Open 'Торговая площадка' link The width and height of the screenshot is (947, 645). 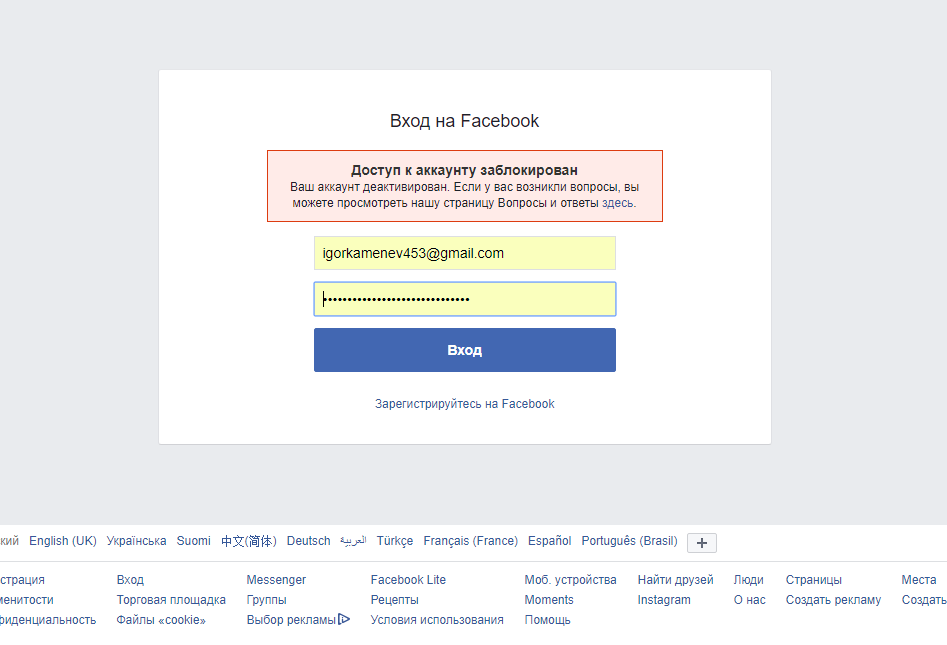click(x=171, y=600)
